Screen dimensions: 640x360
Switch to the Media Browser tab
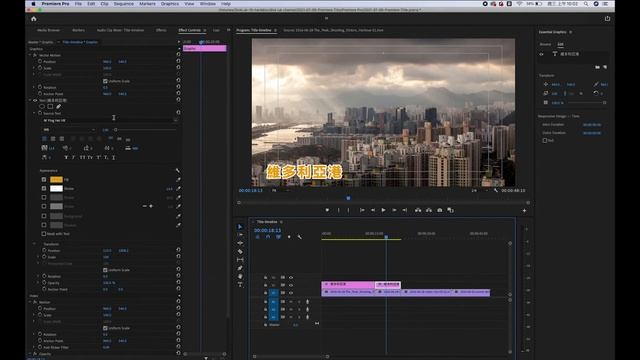click(49, 30)
